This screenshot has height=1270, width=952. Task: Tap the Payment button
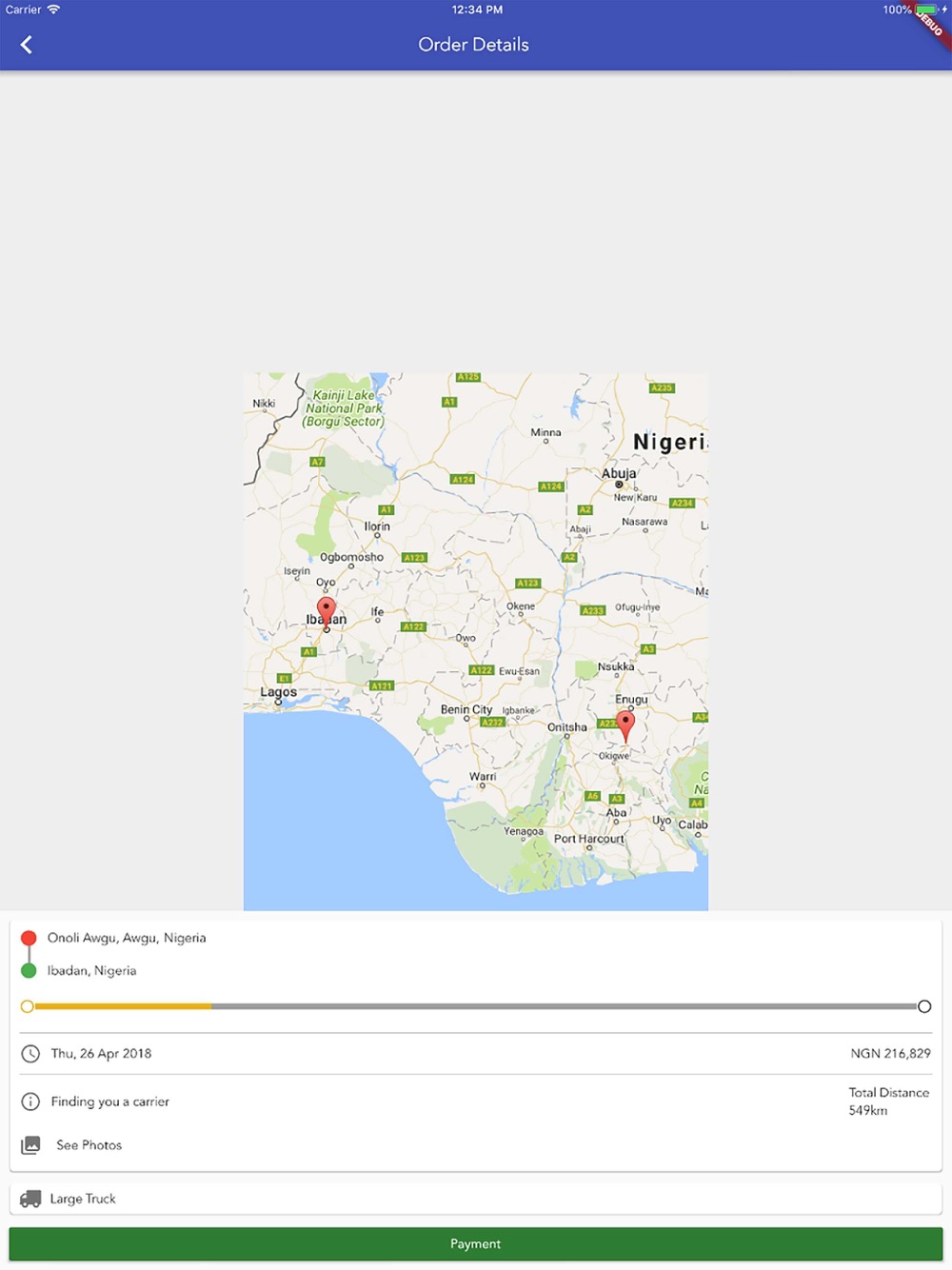pos(476,1243)
